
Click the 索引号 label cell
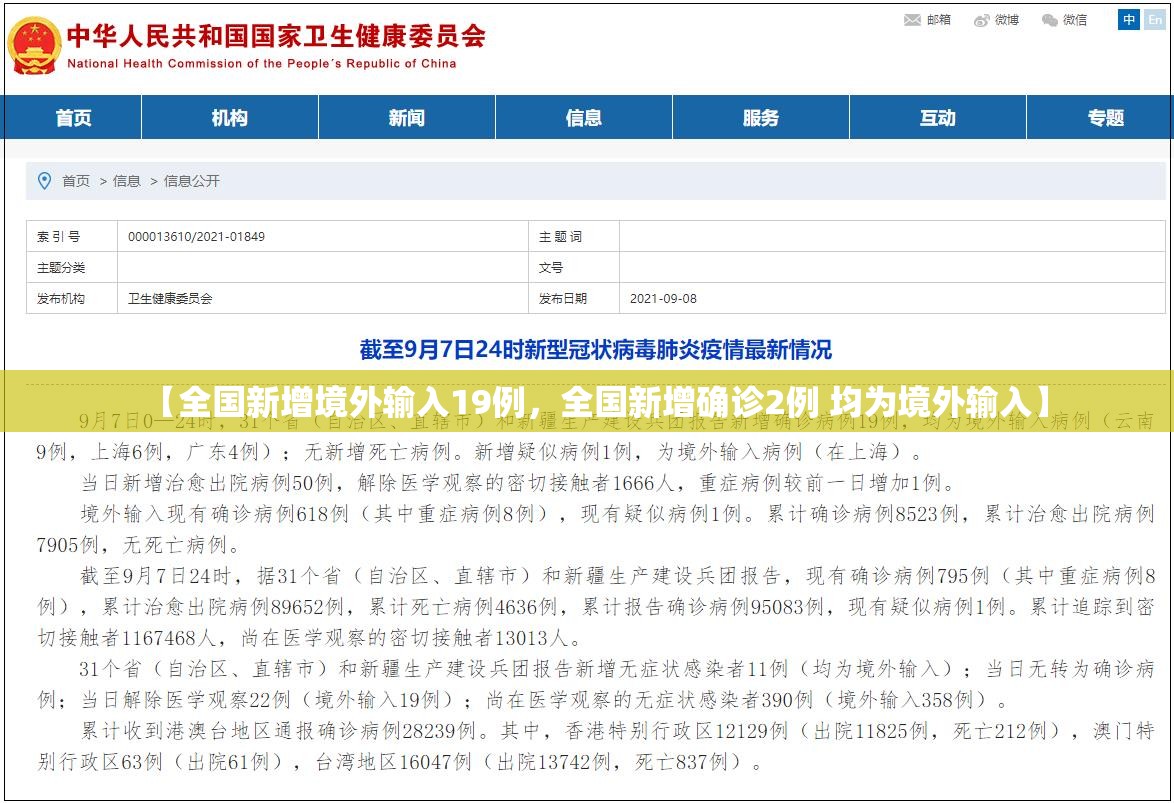pyautogui.click(x=72, y=237)
